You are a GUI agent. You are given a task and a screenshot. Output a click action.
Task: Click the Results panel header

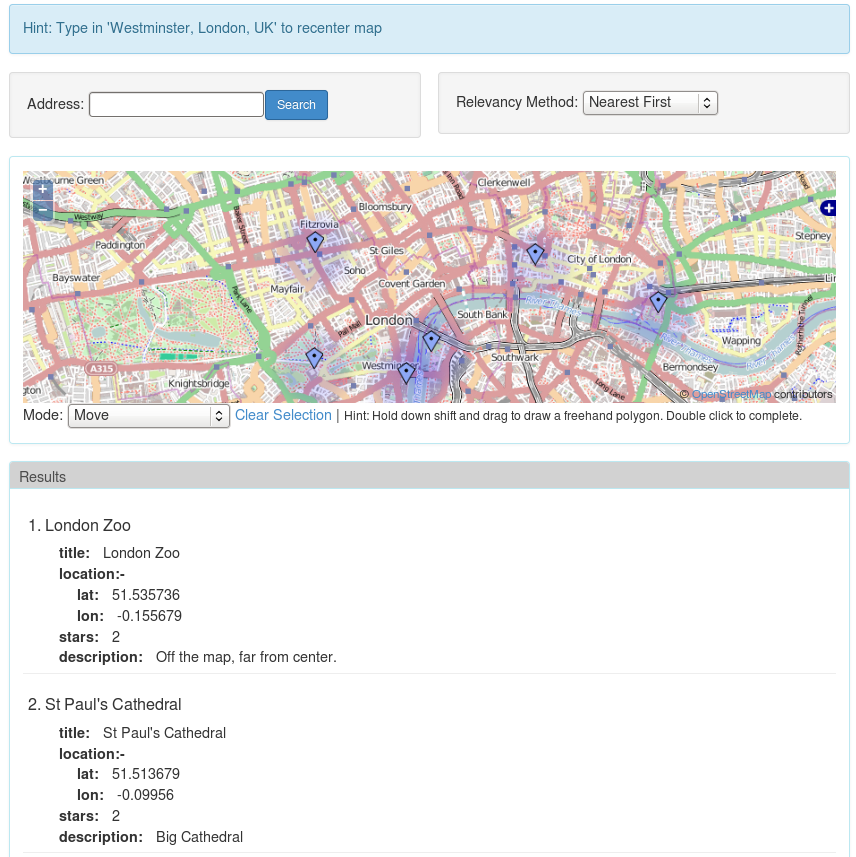coord(429,476)
